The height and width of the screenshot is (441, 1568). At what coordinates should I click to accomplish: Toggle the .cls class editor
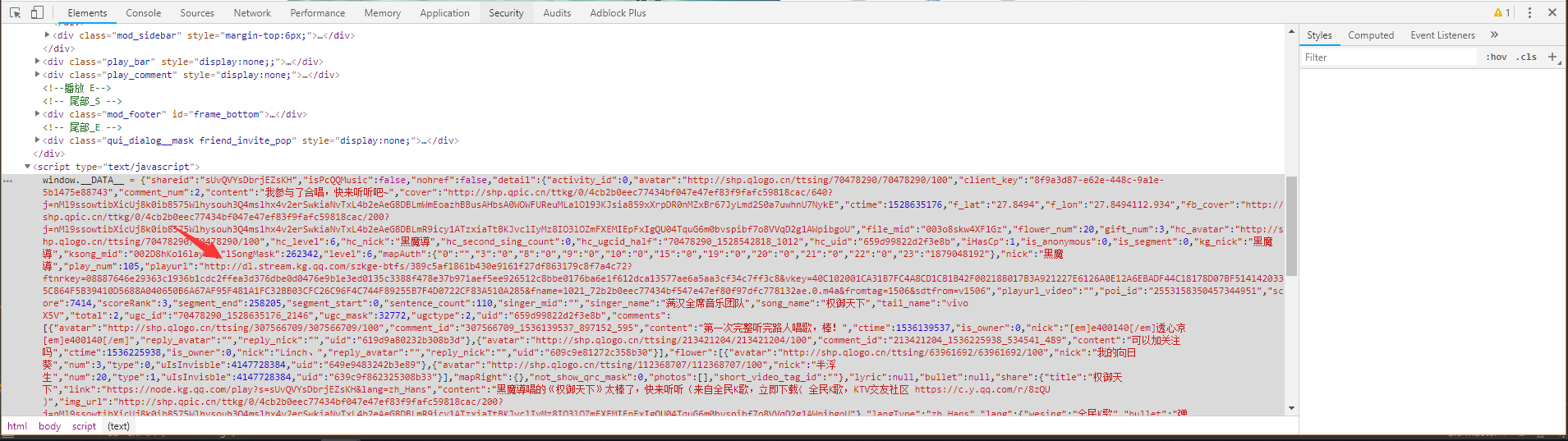(x=1527, y=57)
